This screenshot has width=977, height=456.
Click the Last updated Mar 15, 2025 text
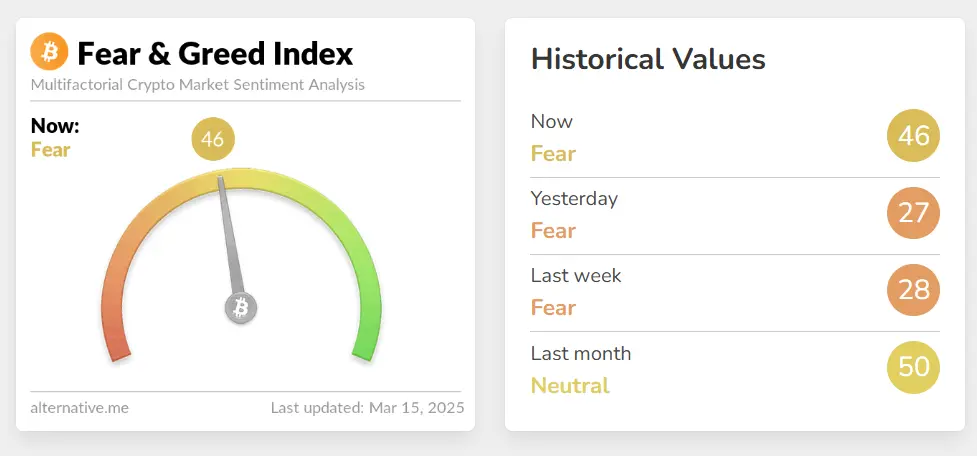point(367,408)
